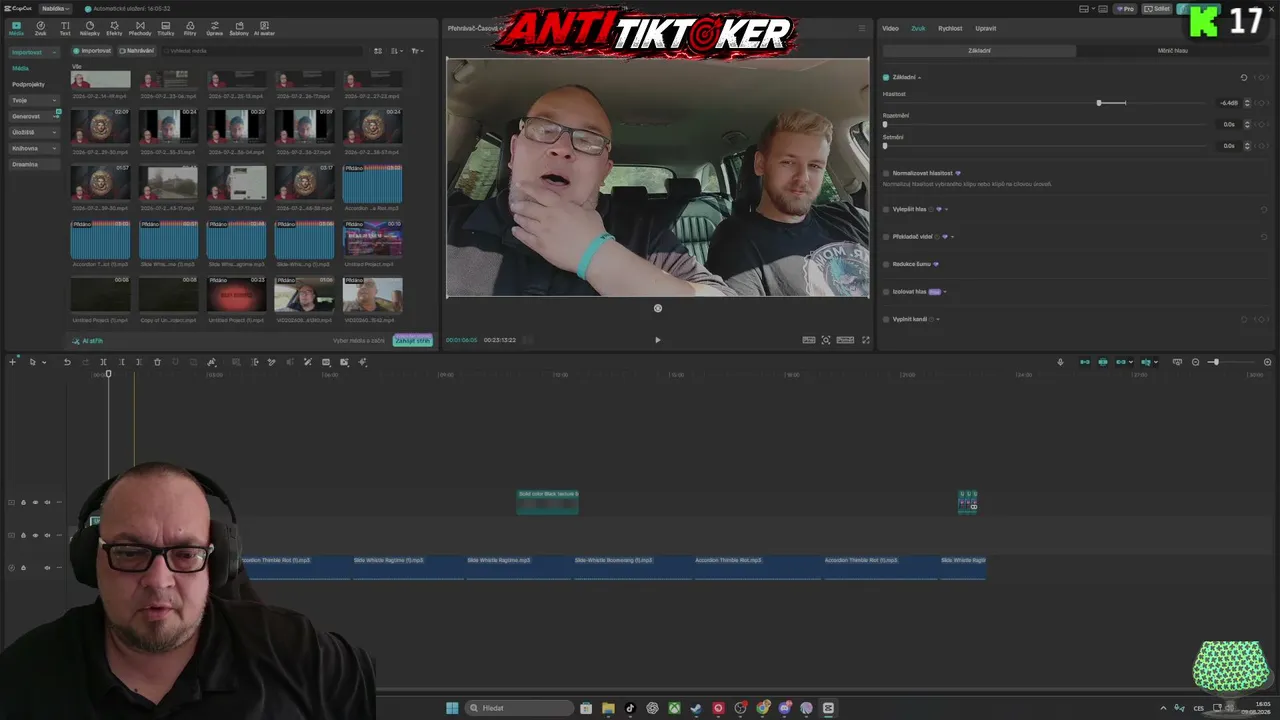Image resolution: width=1280 pixels, height=720 pixels.
Task: Expand the Generovat sidebar section
Action: point(35,116)
